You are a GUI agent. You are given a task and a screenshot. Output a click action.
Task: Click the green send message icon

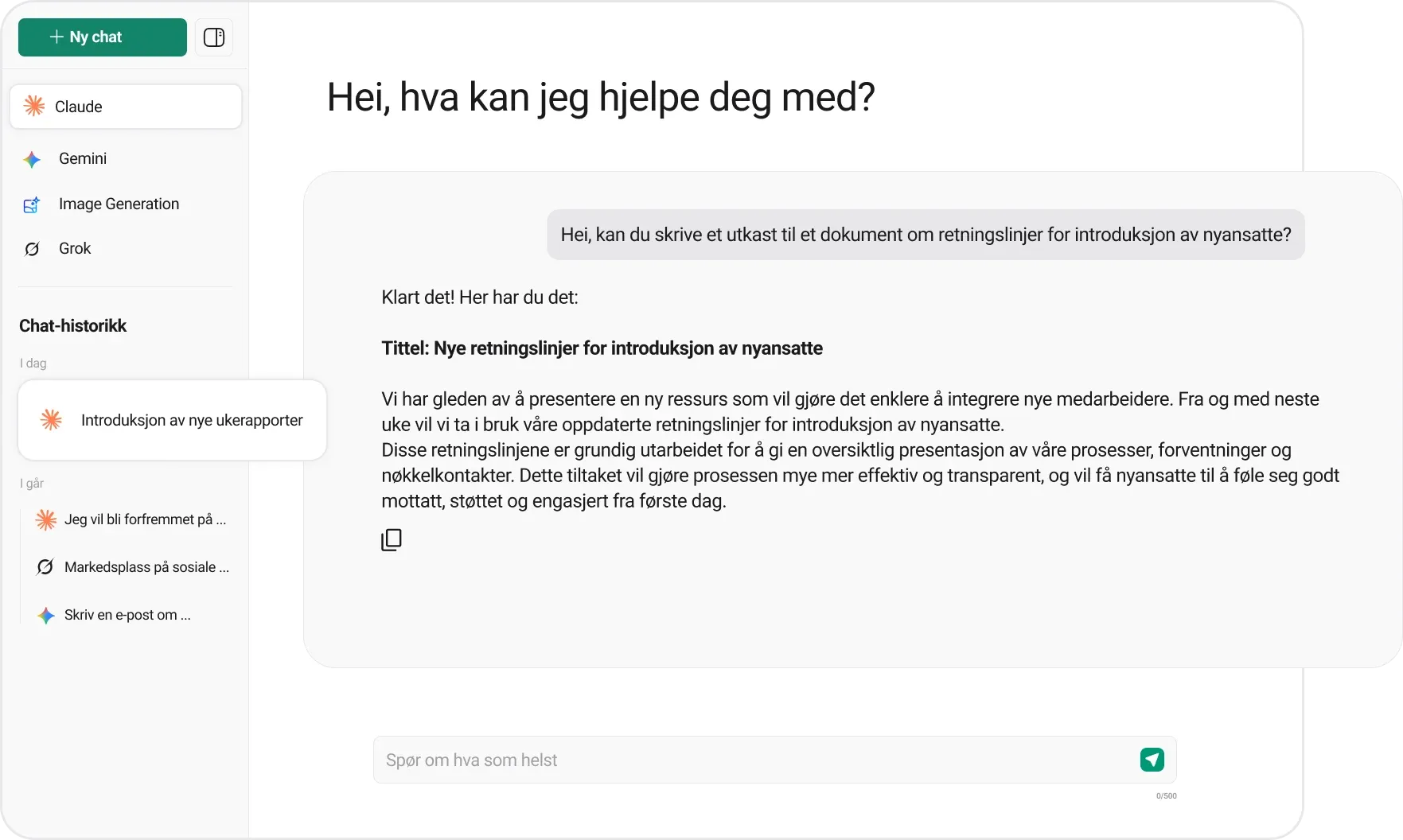coord(1152,760)
